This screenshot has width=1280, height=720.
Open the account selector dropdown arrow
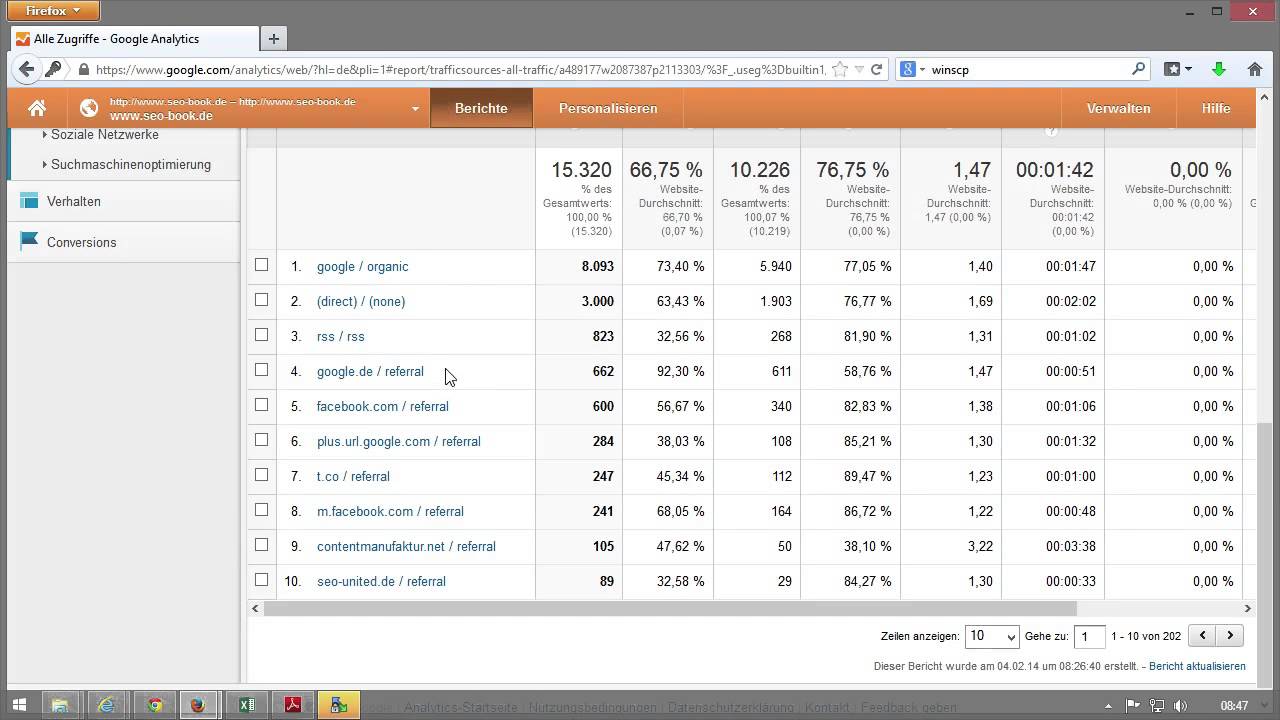[415, 109]
